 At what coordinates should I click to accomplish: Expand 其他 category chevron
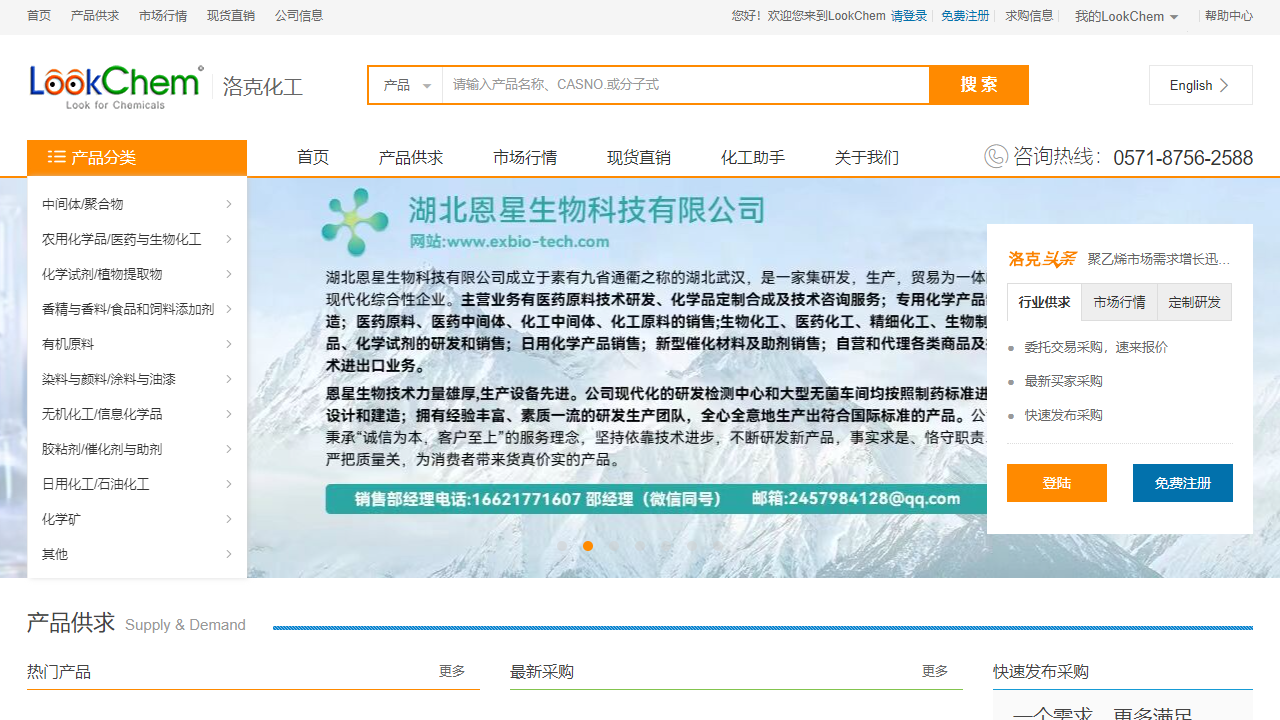[229, 554]
